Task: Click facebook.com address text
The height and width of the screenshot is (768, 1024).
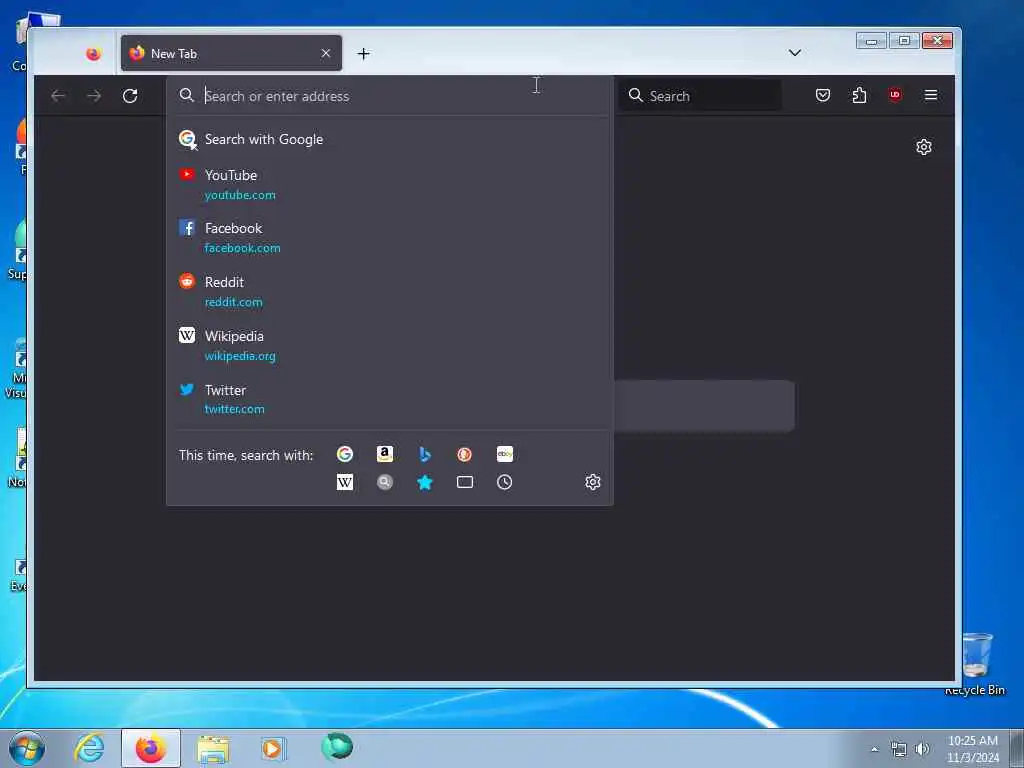Action: 242,248
